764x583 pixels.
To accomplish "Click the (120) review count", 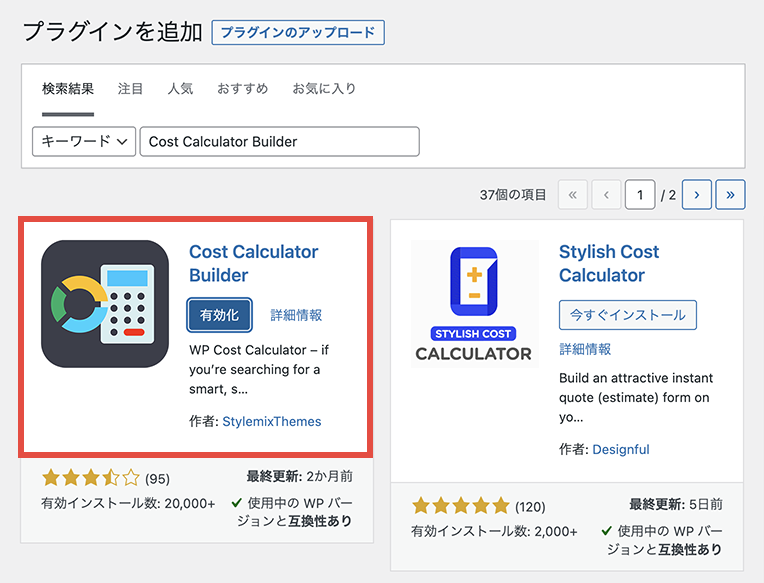I will [x=530, y=507].
